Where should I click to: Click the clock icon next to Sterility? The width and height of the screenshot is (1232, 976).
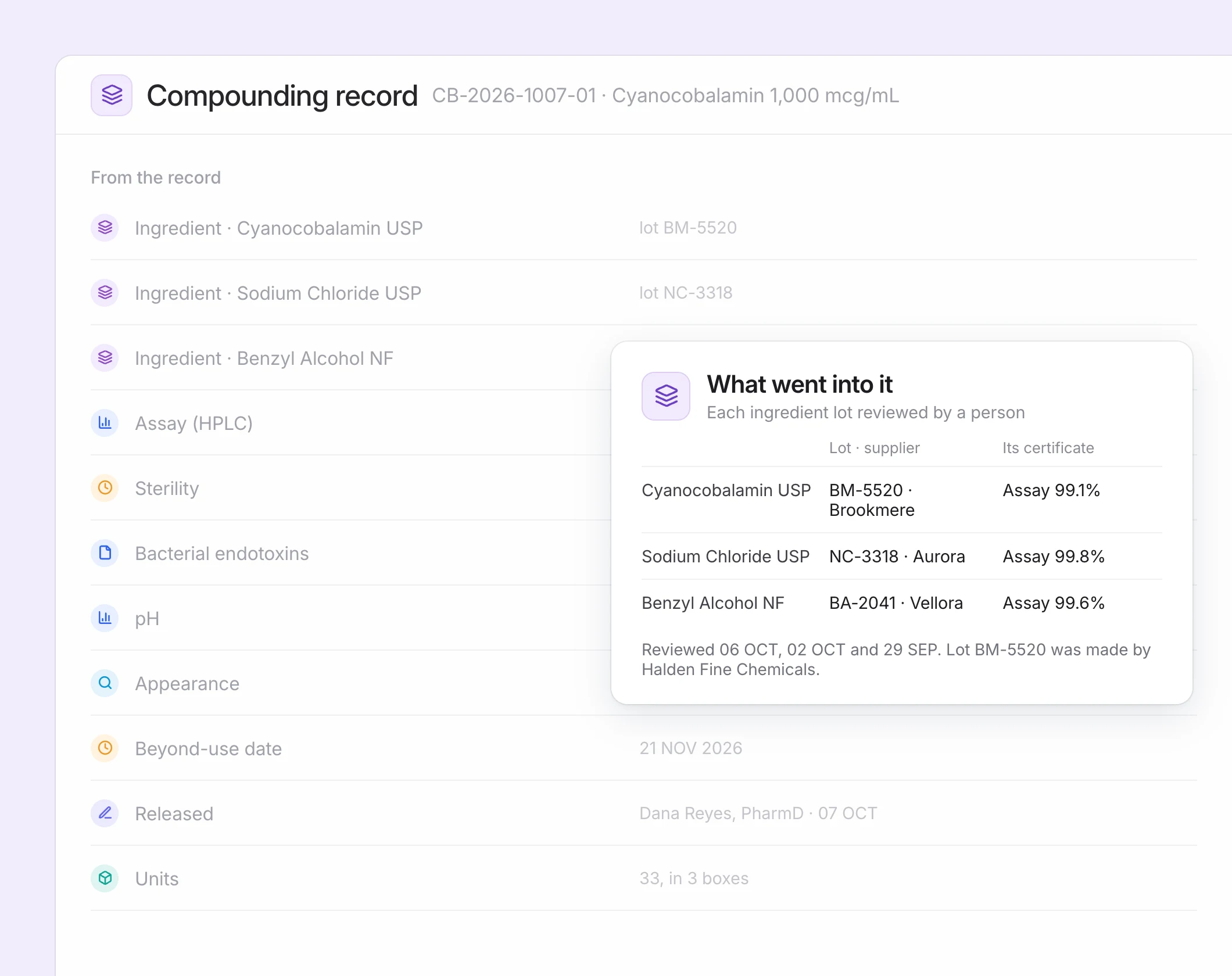pos(105,488)
